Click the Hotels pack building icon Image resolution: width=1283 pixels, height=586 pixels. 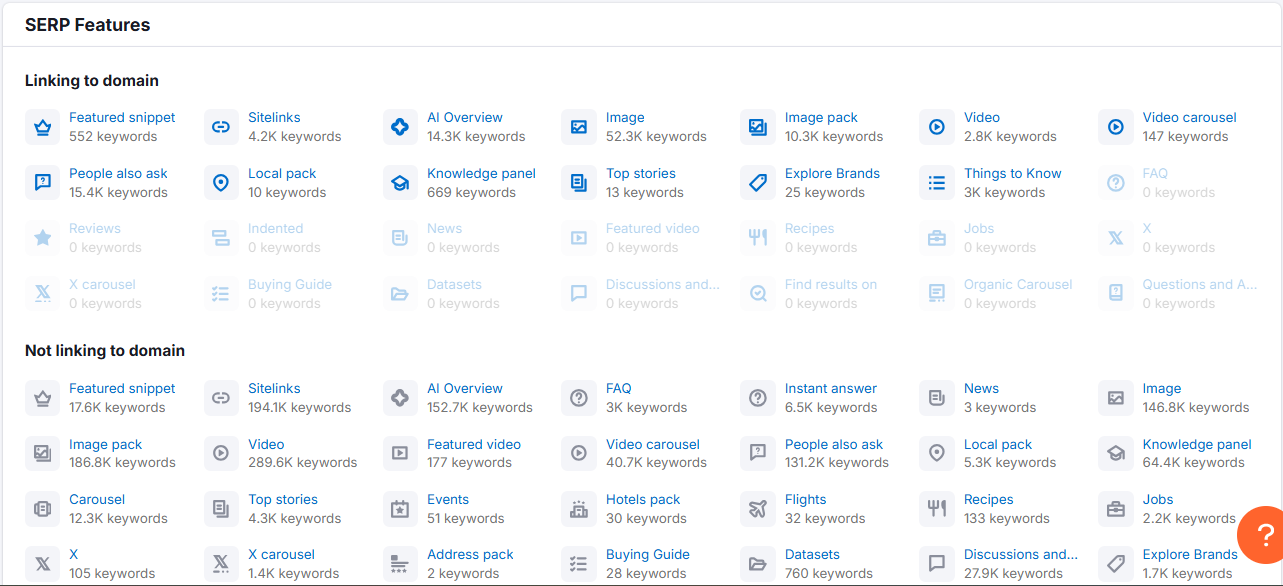(579, 509)
